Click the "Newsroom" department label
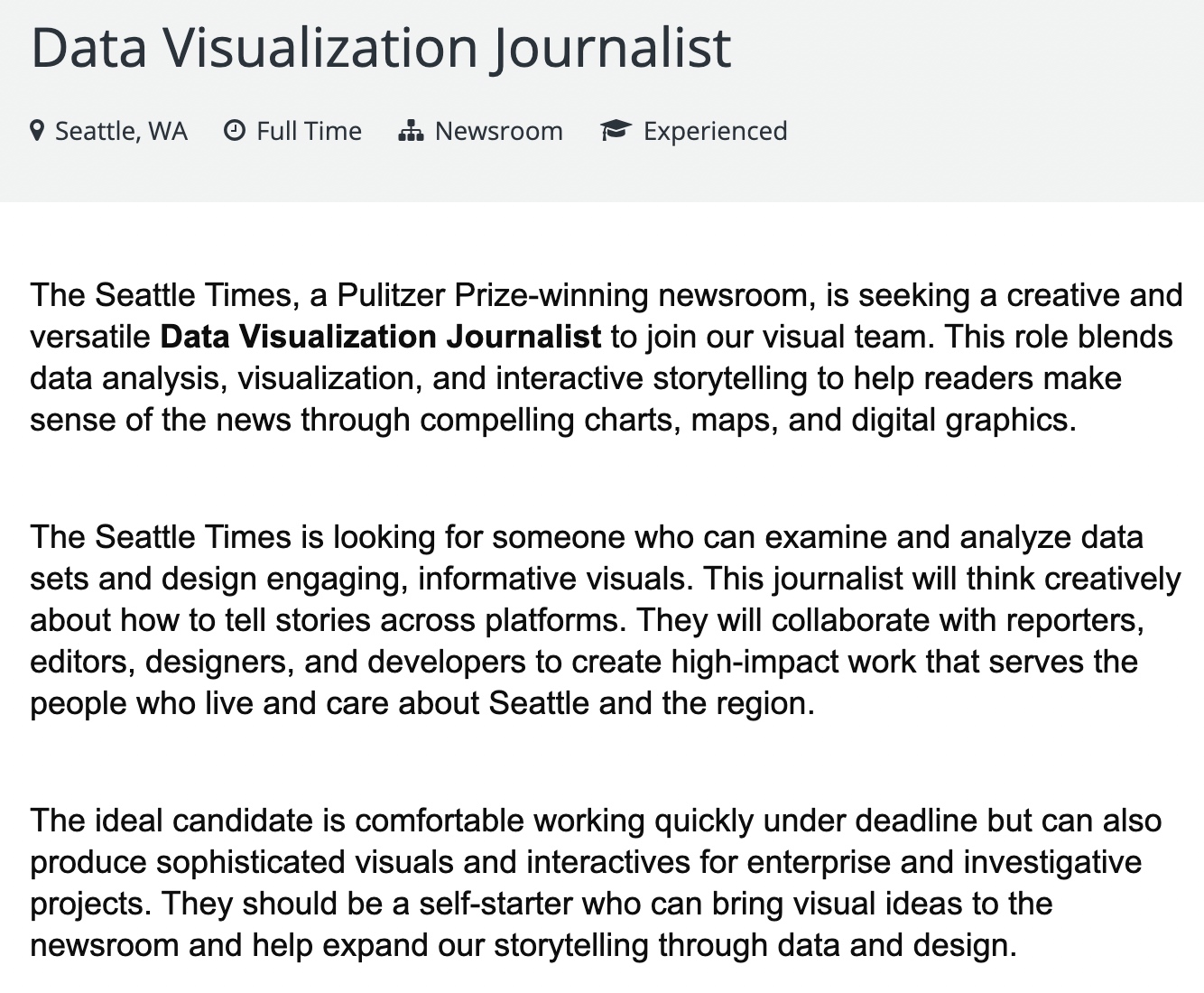Screen dimensions: 1204x993 click(498, 131)
